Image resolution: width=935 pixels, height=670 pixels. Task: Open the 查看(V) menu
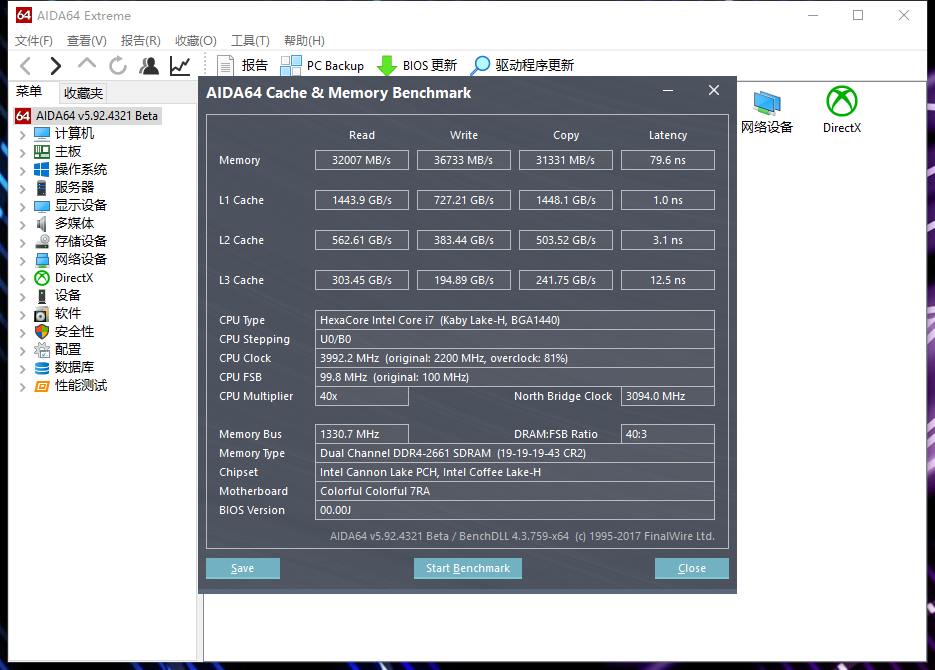[86, 41]
